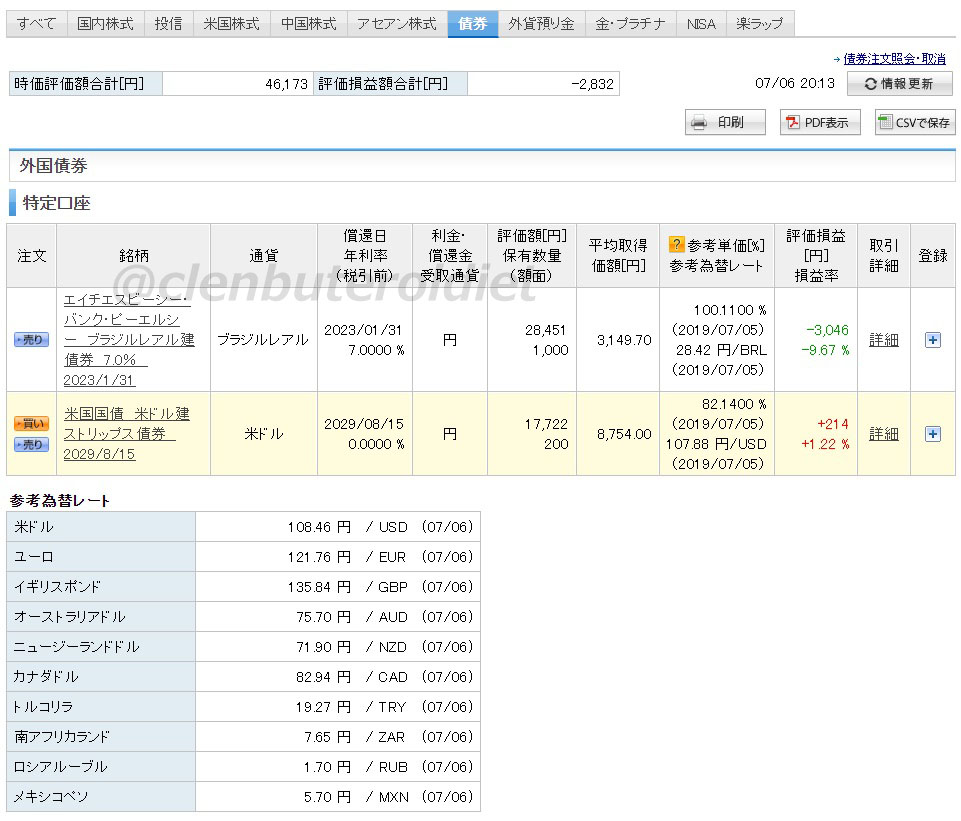Switch to the 投信 tab
Viewport: 961px width, 821px height.
pos(169,24)
